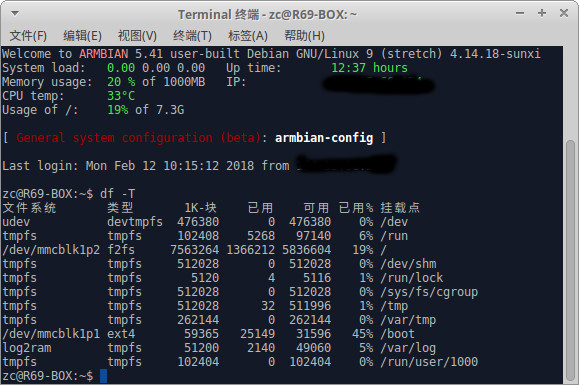Image resolution: width=579 pixels, height=385 pixels.
Task: Click the /dev/shm mount point
Action: [x=408, y=264]
